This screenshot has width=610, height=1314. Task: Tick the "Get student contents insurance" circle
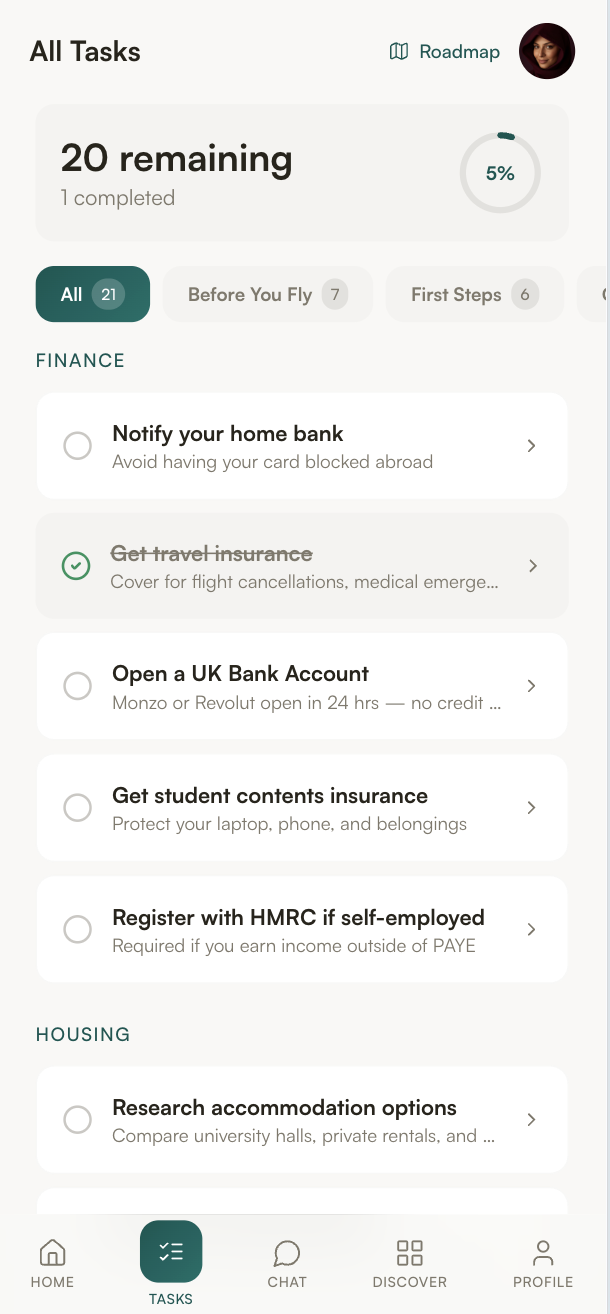(x=77, y=808)
